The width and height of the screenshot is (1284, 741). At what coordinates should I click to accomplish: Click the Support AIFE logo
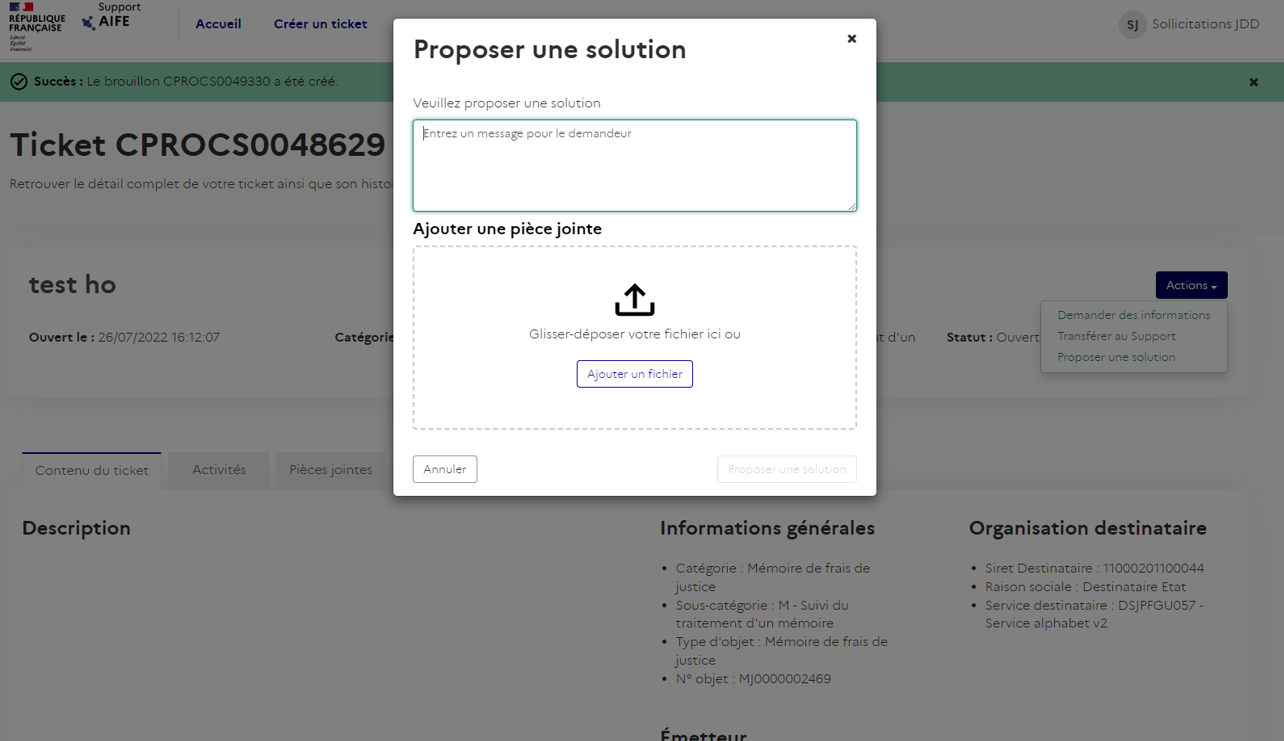[112, 17]
